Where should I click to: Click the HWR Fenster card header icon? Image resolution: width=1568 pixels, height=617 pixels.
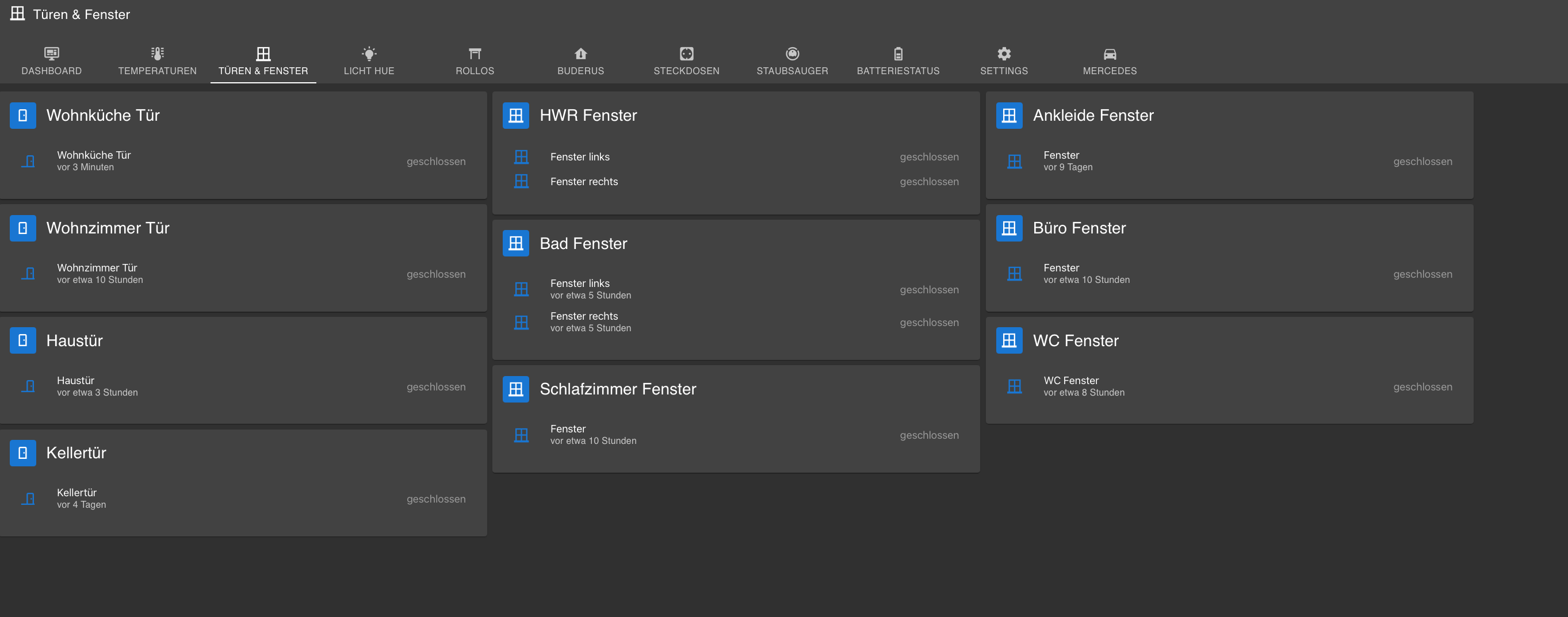coord(515,115)
